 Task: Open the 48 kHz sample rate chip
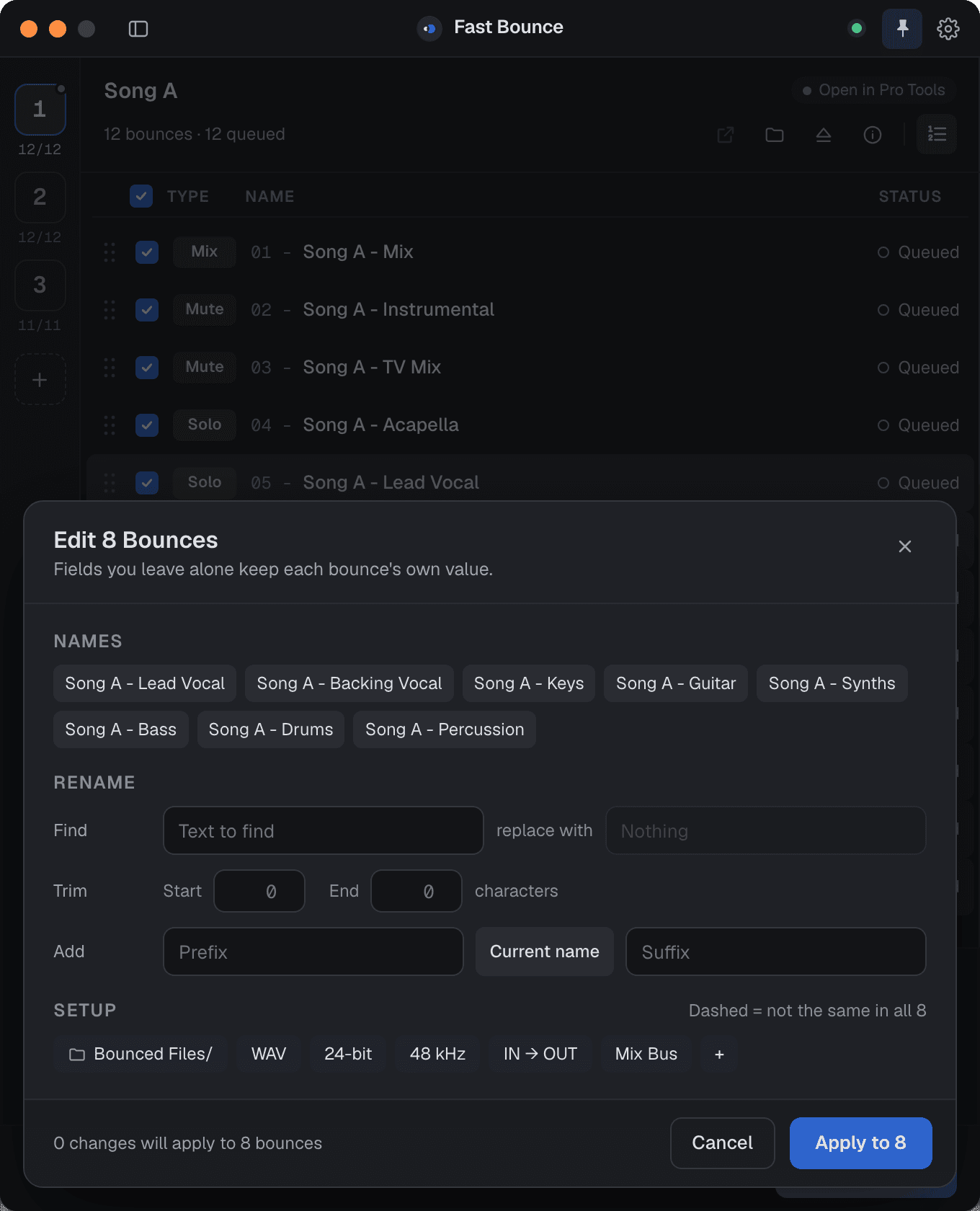tap(437, 1054)
